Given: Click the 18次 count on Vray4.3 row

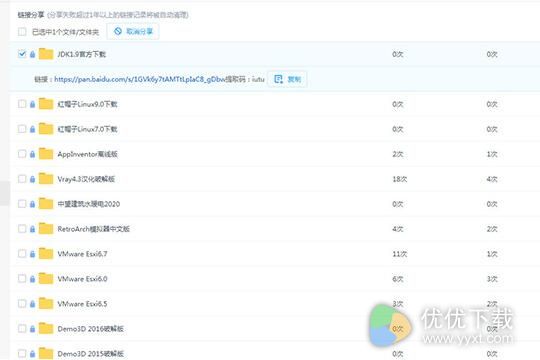Looking at the screenshot, I should (x=400, y=179).
